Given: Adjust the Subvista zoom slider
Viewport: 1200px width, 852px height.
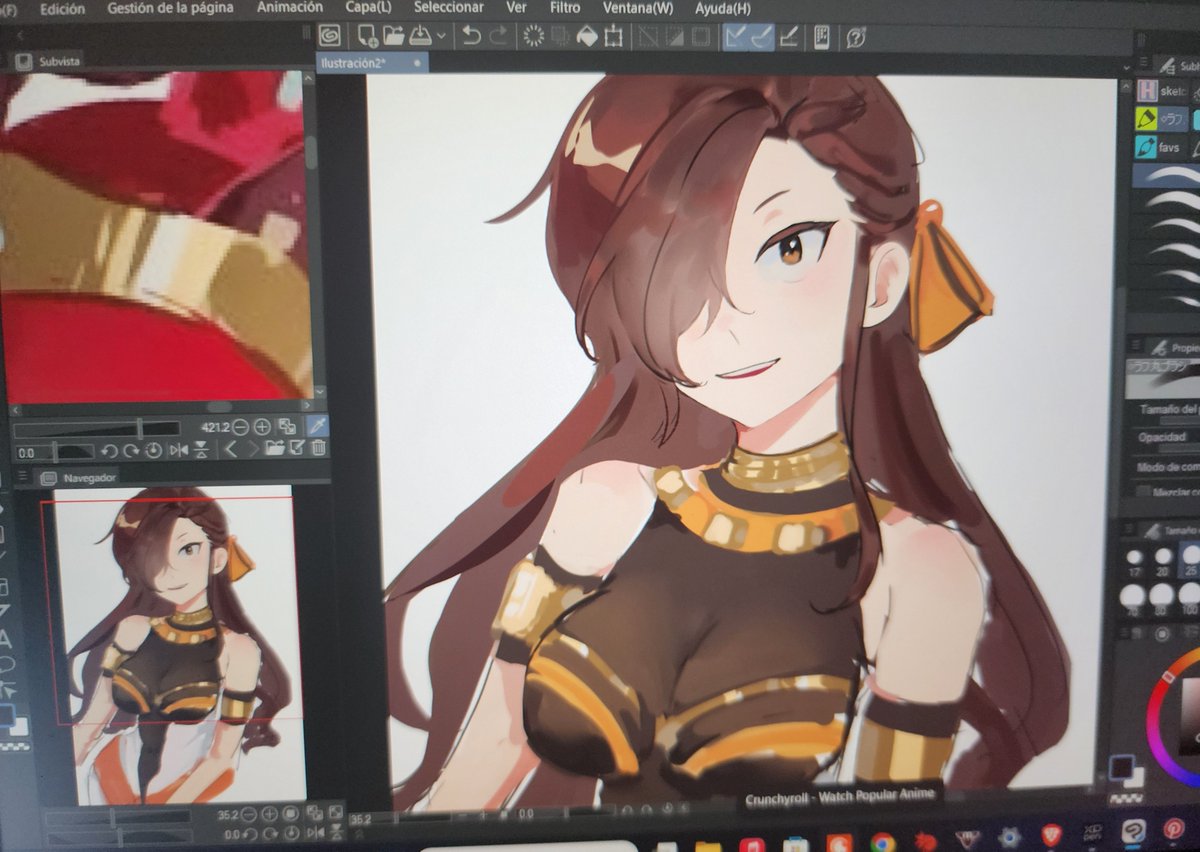Looking at the screenshot, I should (x=96, y=429).
